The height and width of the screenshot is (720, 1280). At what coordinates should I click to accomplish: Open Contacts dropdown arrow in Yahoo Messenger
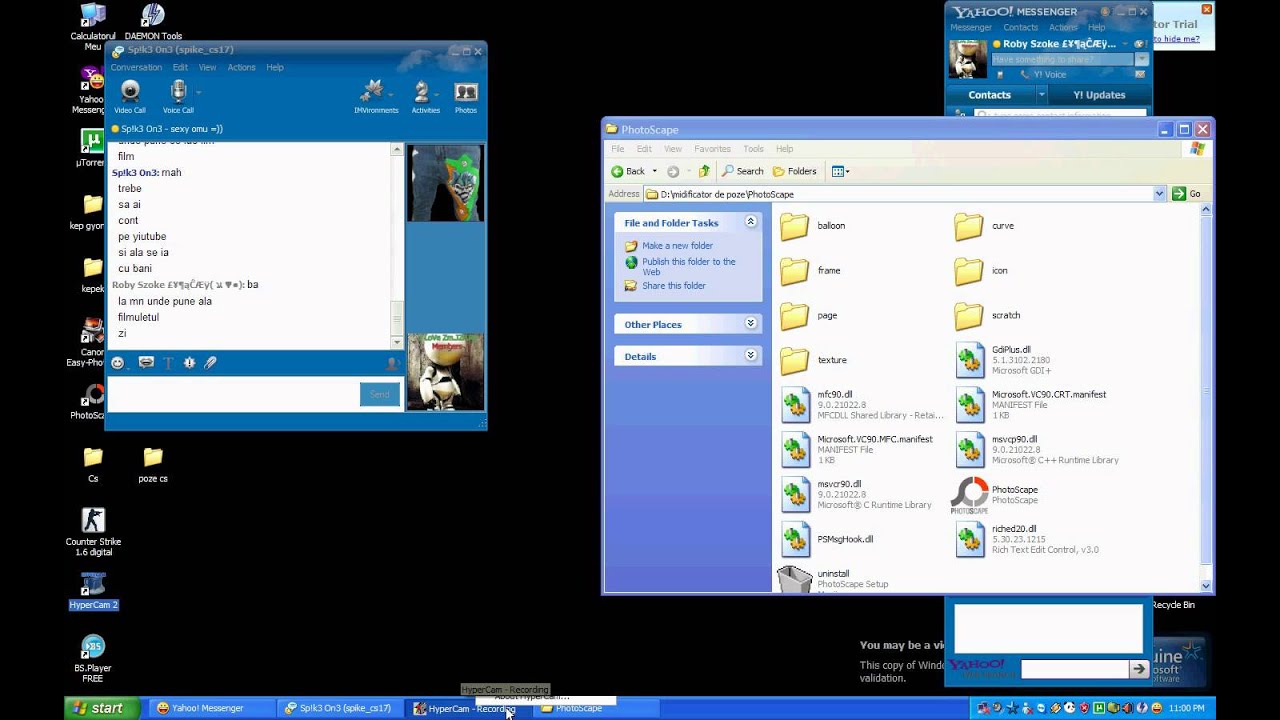1041,95
